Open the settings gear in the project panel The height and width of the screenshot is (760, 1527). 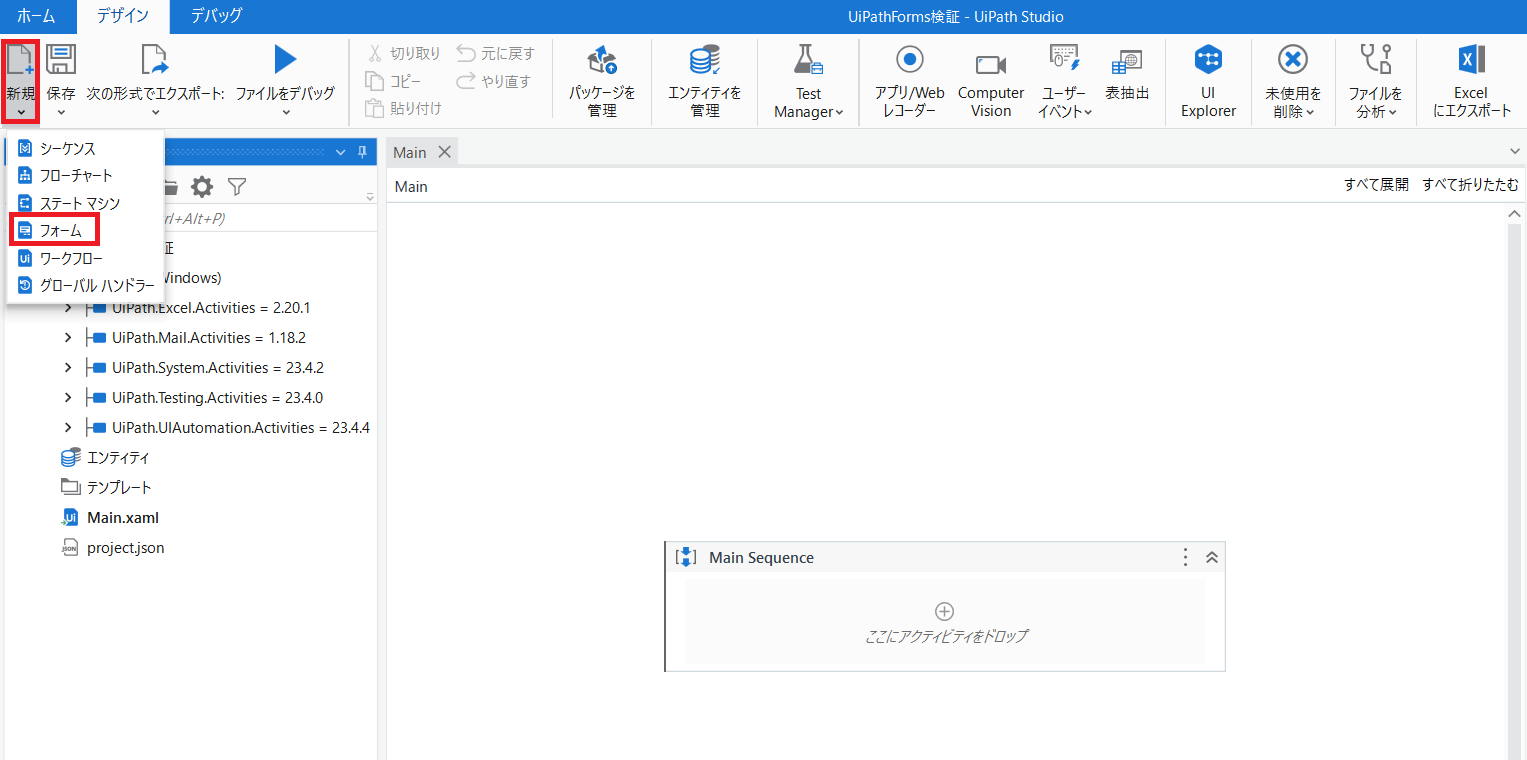(204, 187)
